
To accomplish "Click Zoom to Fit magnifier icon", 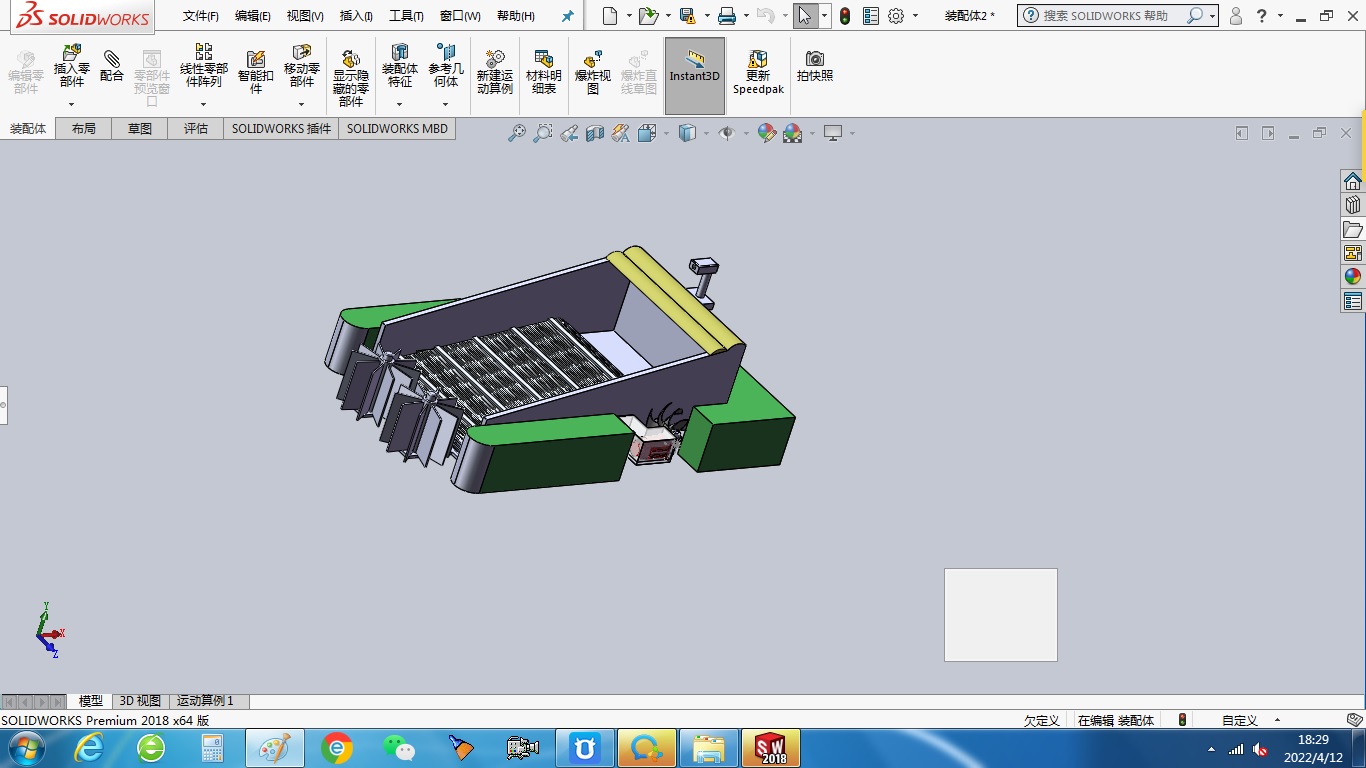I will (517, 133).
